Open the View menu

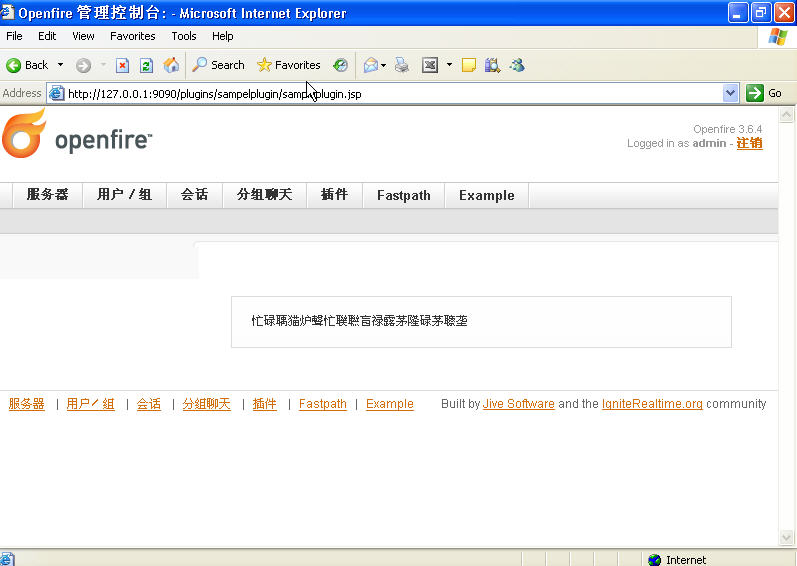click(x=83, y=36)
